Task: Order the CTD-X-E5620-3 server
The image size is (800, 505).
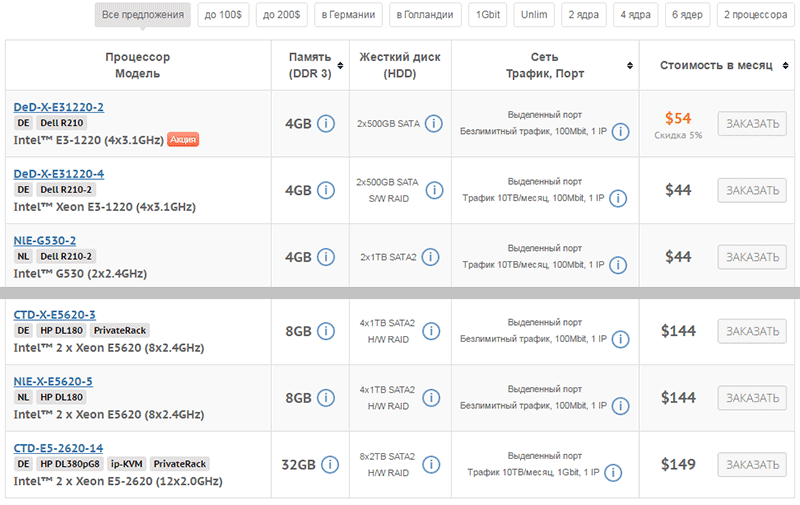Action: click(x=752, y=331)
